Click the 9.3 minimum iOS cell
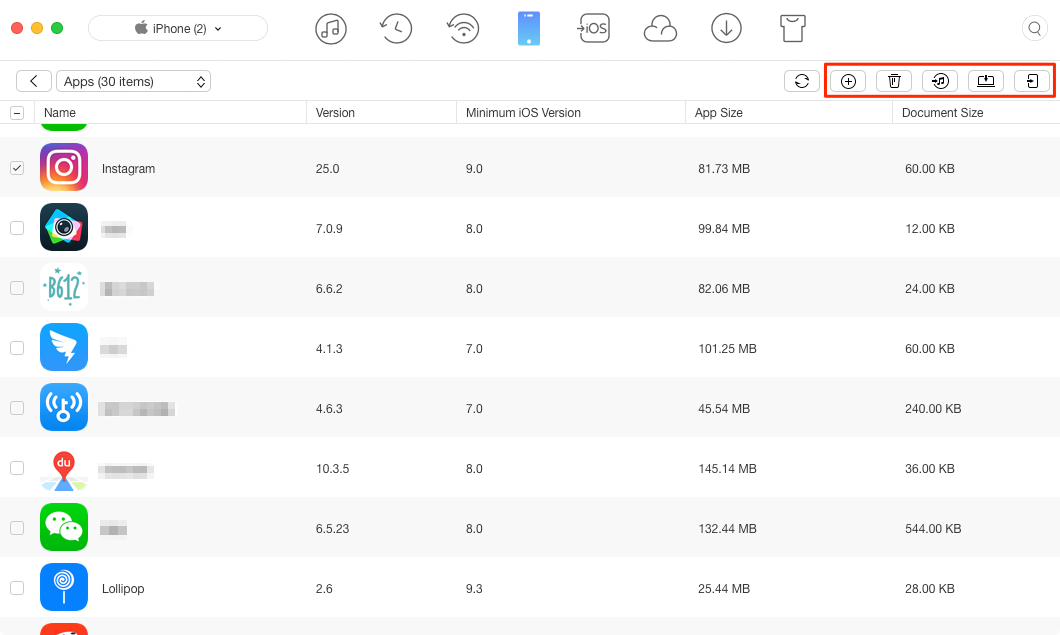The image size is (1060, 635). click(474, 589)
